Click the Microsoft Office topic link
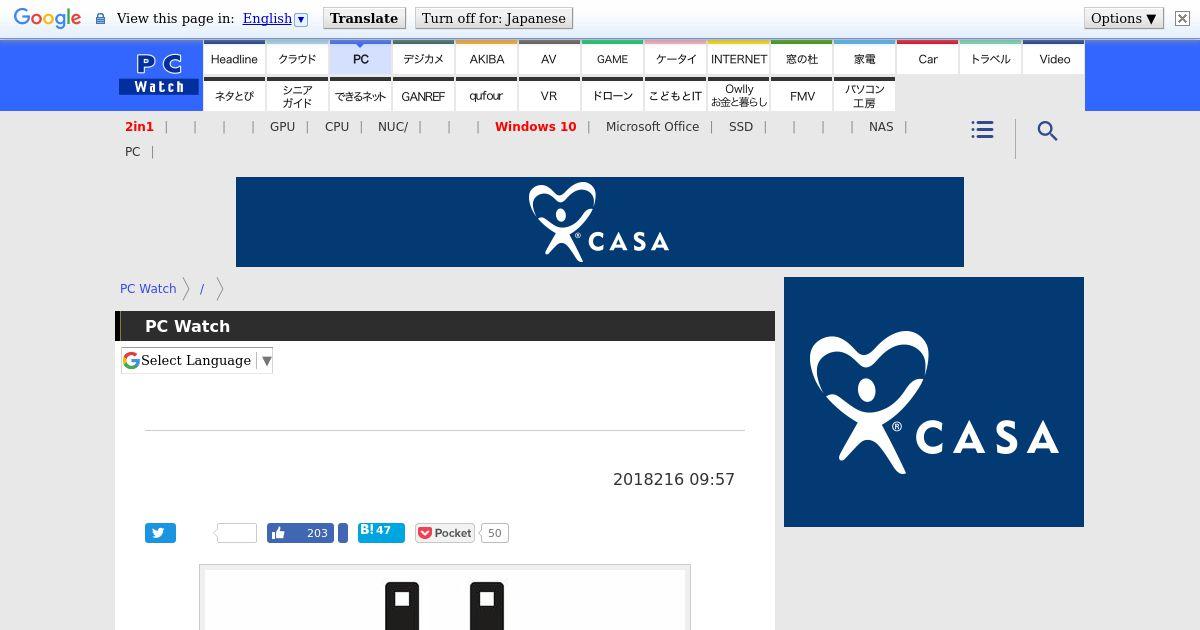Image resolution: width=1200 pixels, height=630 pixels. coord(652,127)
